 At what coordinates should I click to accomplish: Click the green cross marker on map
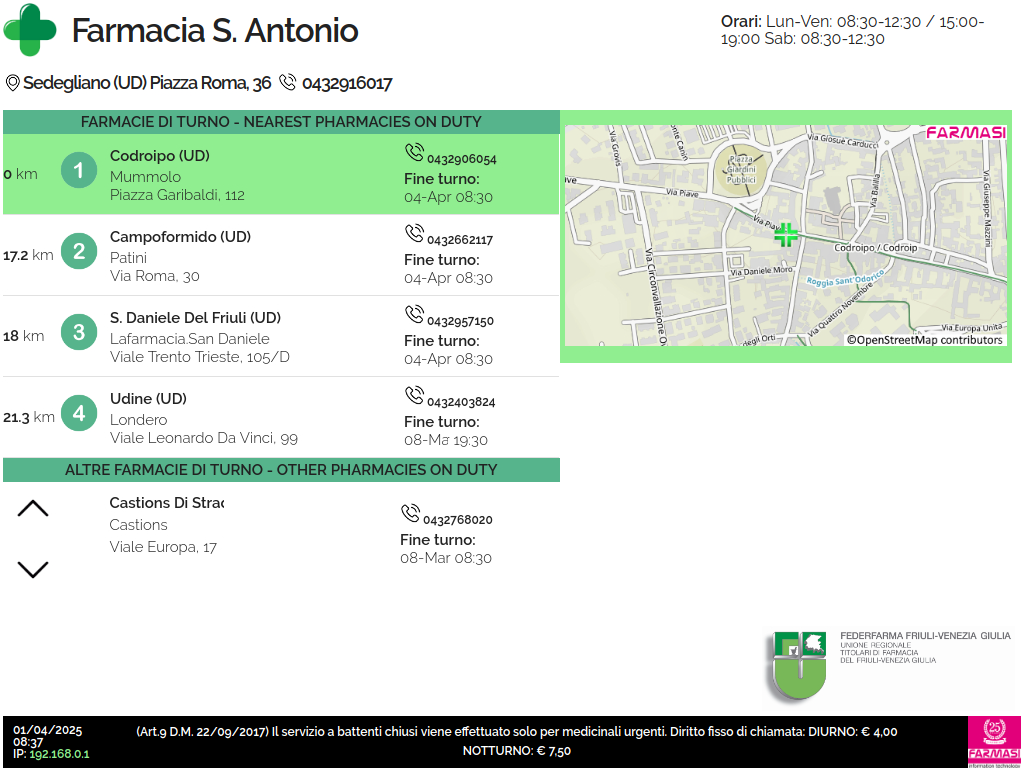(786, 235)
